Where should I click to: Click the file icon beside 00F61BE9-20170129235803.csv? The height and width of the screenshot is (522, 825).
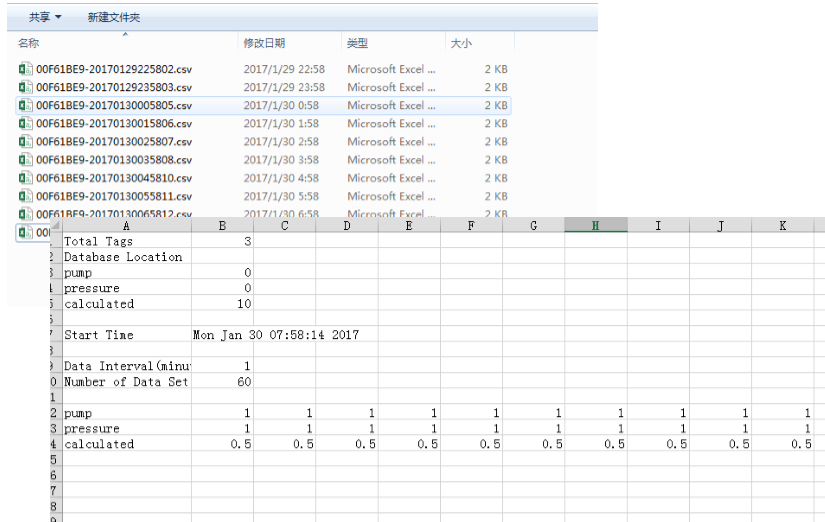coord(26,88)
